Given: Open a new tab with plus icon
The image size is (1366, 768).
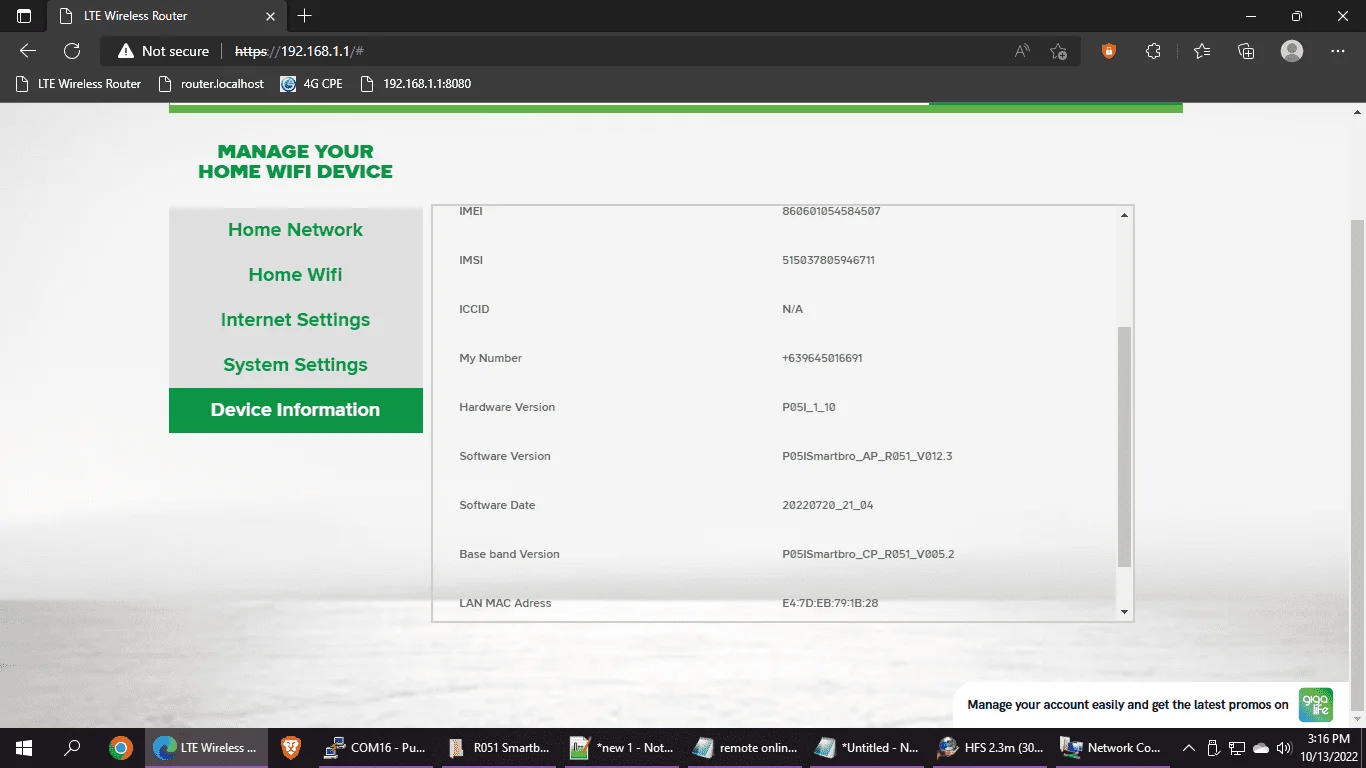Looking at the screenshot, I should click(305, 16).
